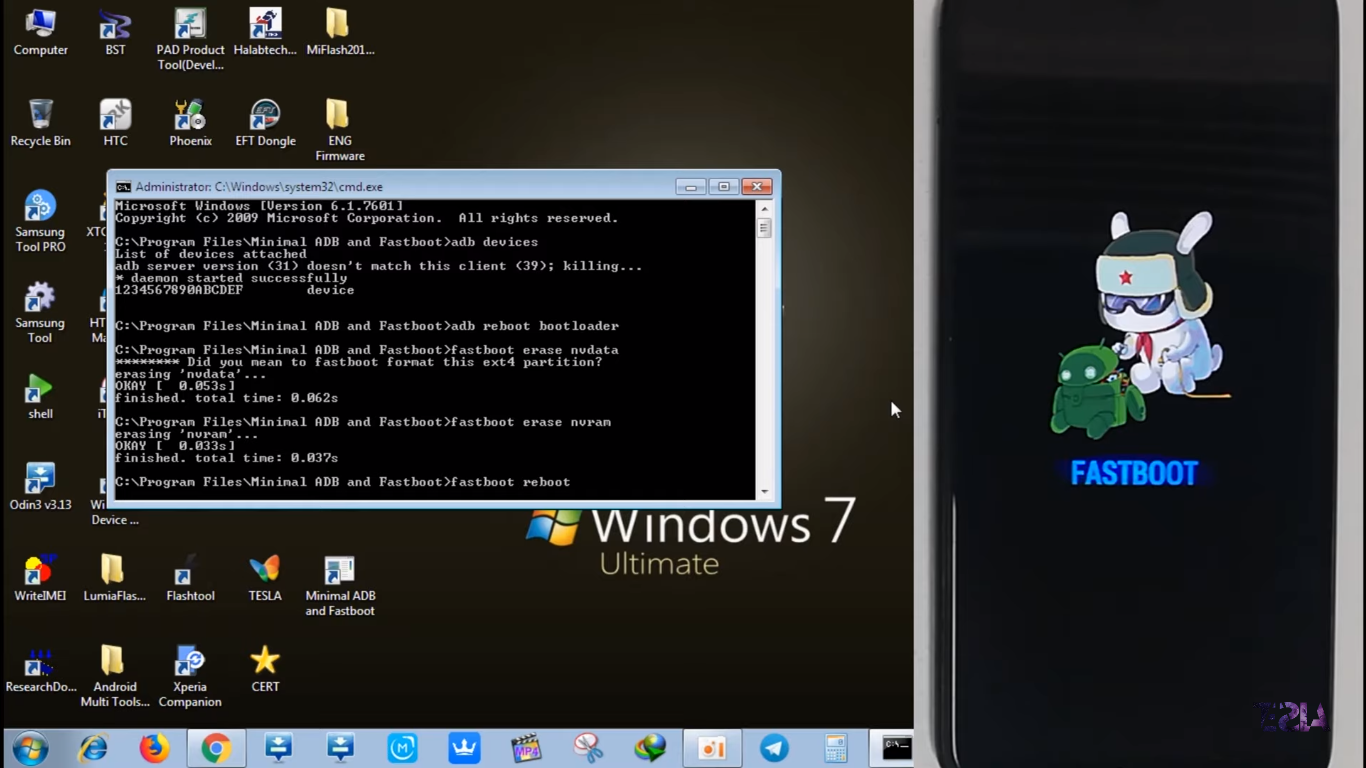Click the cmd scrollbar down arrow
1366x768 pixels.
(764, 491)
